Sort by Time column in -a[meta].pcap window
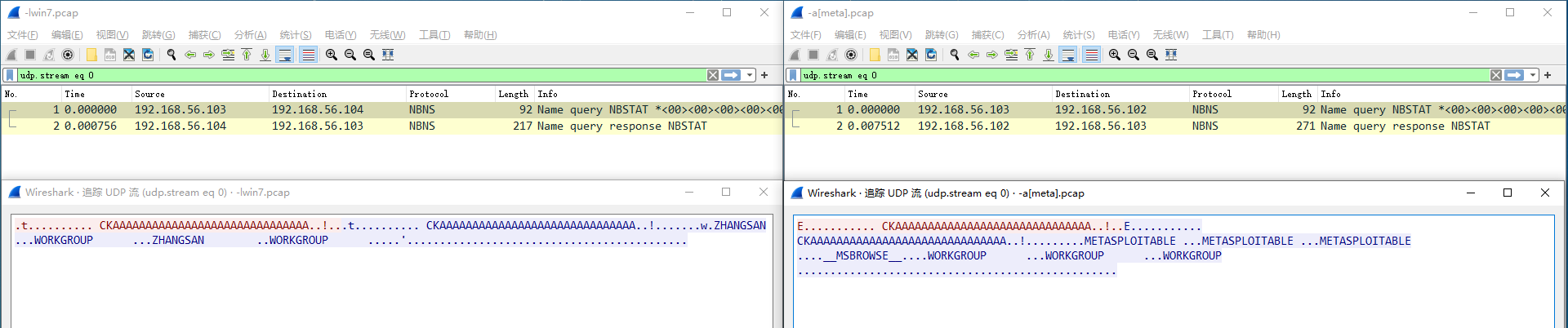The height and width of the screenshot is (328, 1568). tap(879, 94)
